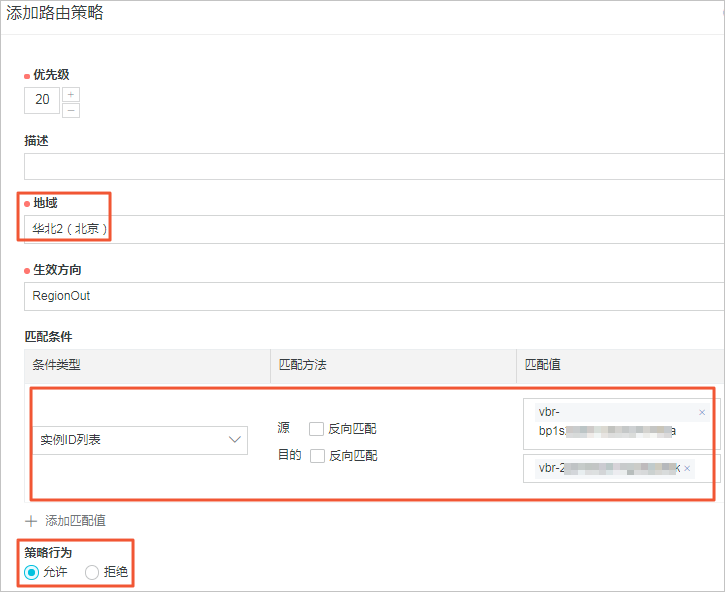725x592 pixels.
Task: Check 反向匹配 for the 源 row
Action: (316, 429)
